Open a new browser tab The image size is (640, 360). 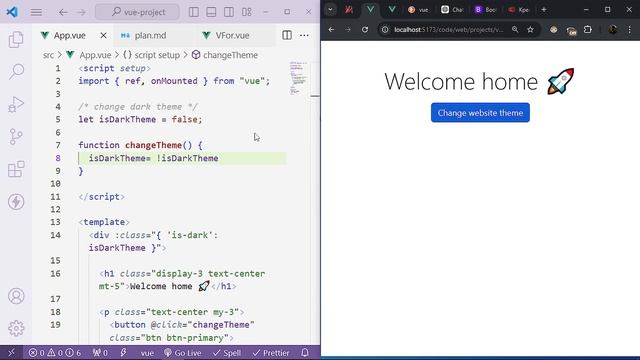544,9
